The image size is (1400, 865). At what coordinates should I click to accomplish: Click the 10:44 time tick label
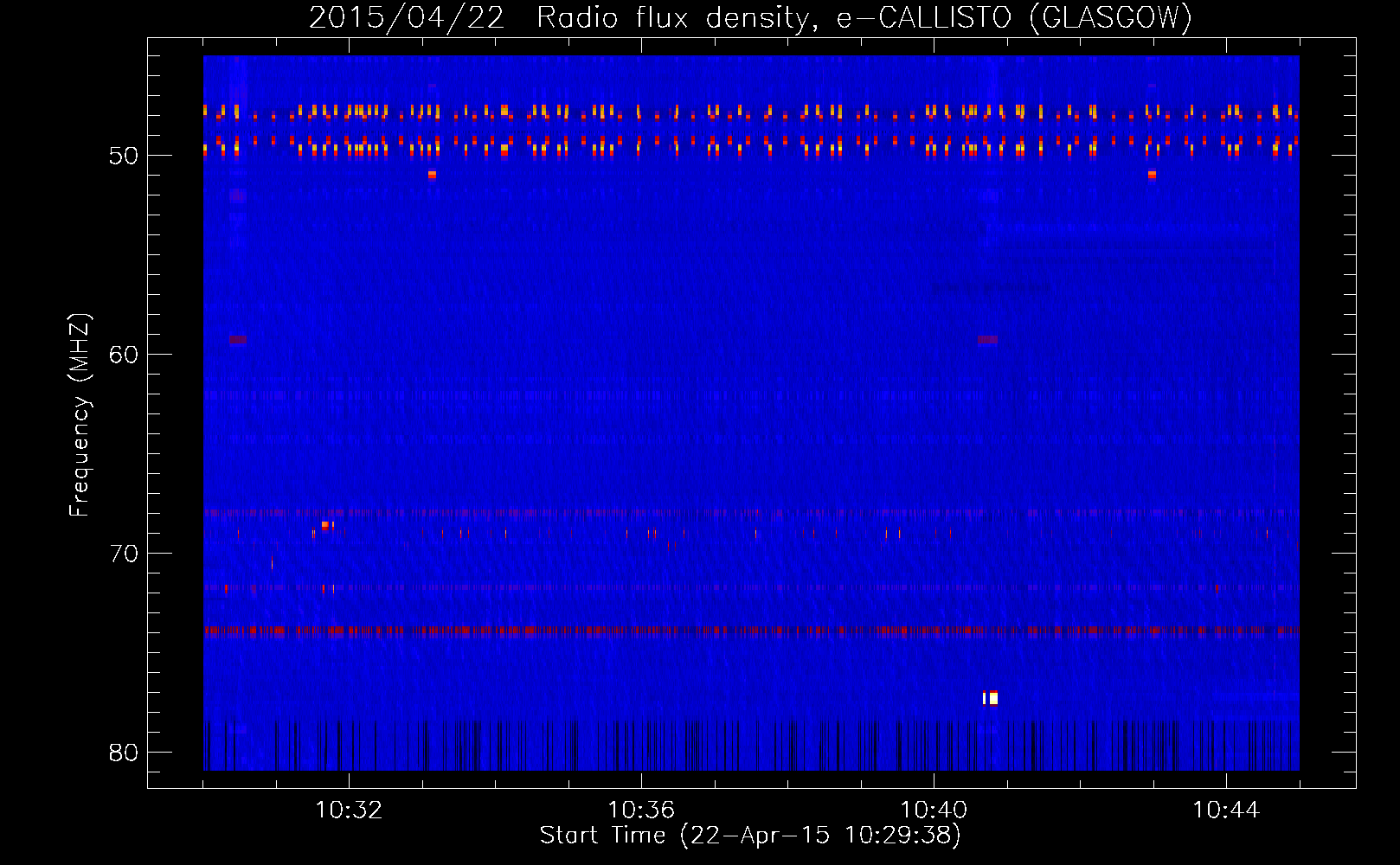click(x=1226, y=811)
